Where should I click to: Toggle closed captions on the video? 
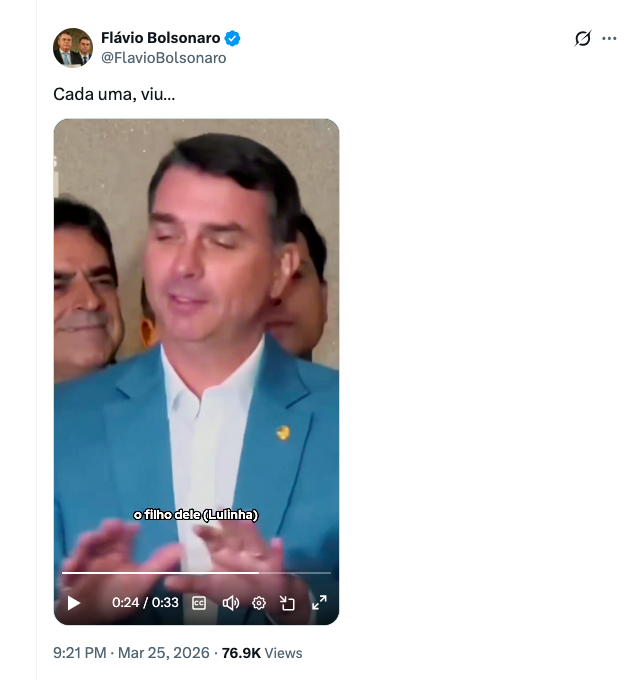tap(199, 603)
